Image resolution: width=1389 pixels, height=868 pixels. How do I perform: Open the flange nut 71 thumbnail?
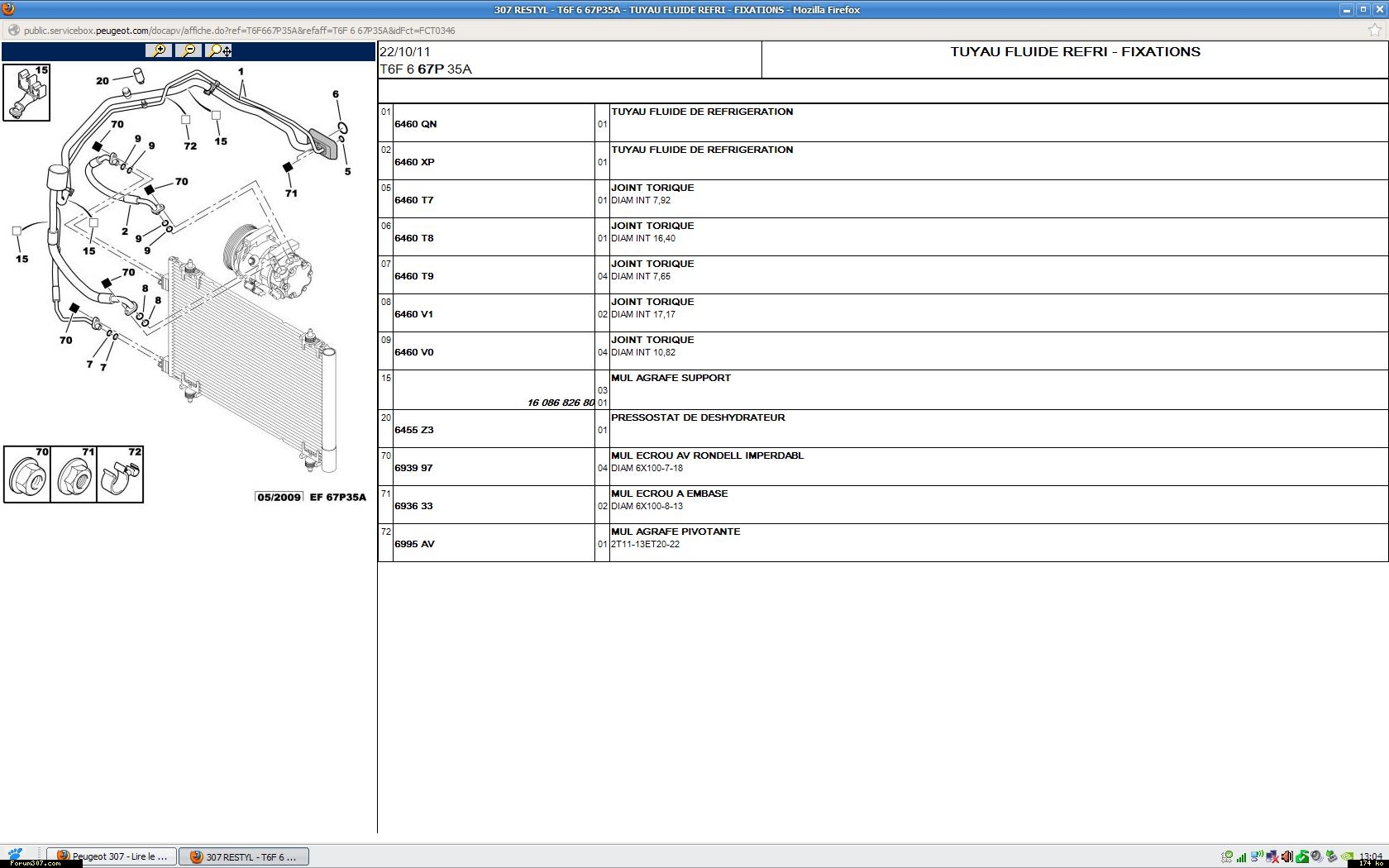click(x=74, y=474)
